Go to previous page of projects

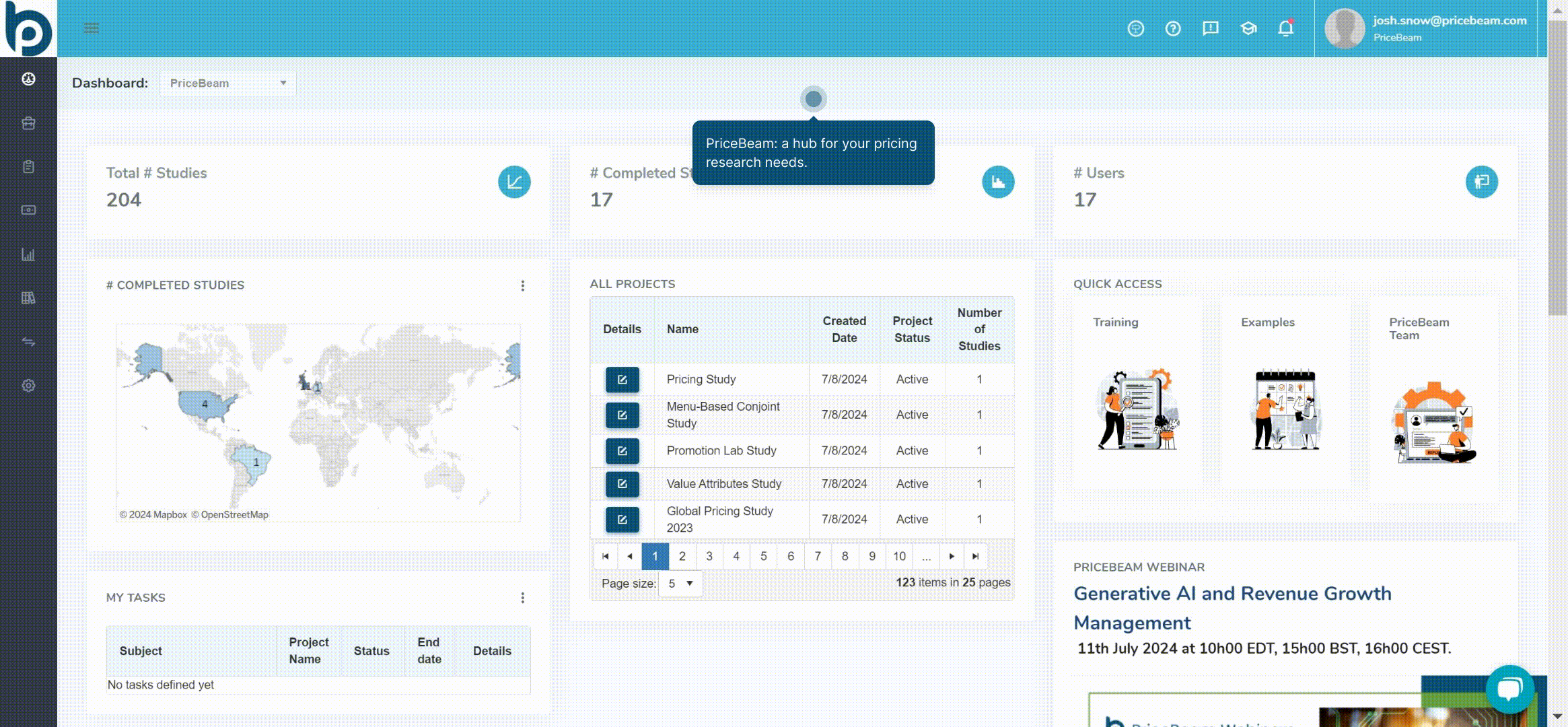629,557
